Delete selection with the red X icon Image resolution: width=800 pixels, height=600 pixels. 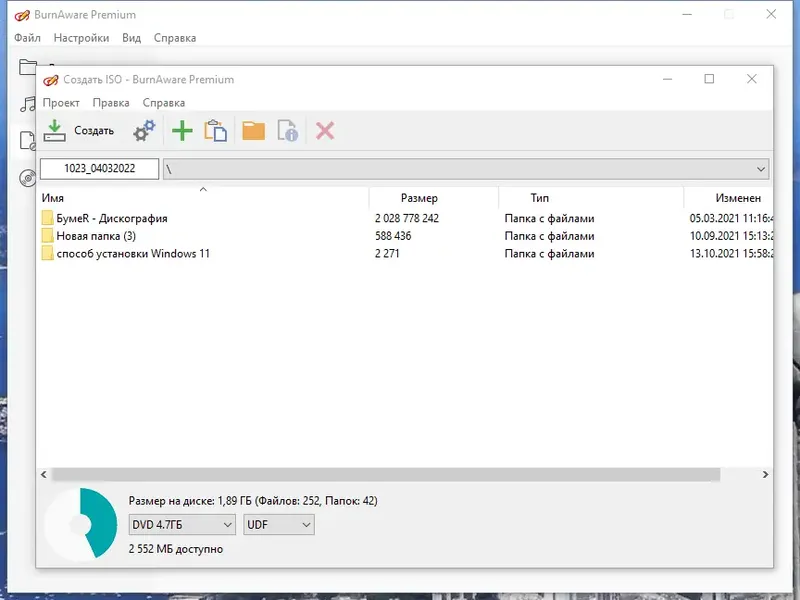pyautogui.click(x=324, y=131)
